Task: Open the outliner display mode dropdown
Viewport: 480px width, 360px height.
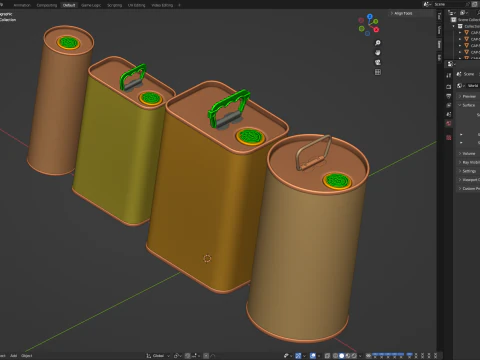Action: (452, 13)
